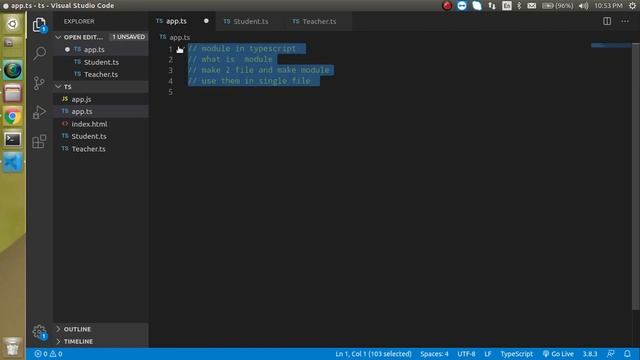
Task: Collapse the Open Editors section
Action: click(x=58, y=37)
